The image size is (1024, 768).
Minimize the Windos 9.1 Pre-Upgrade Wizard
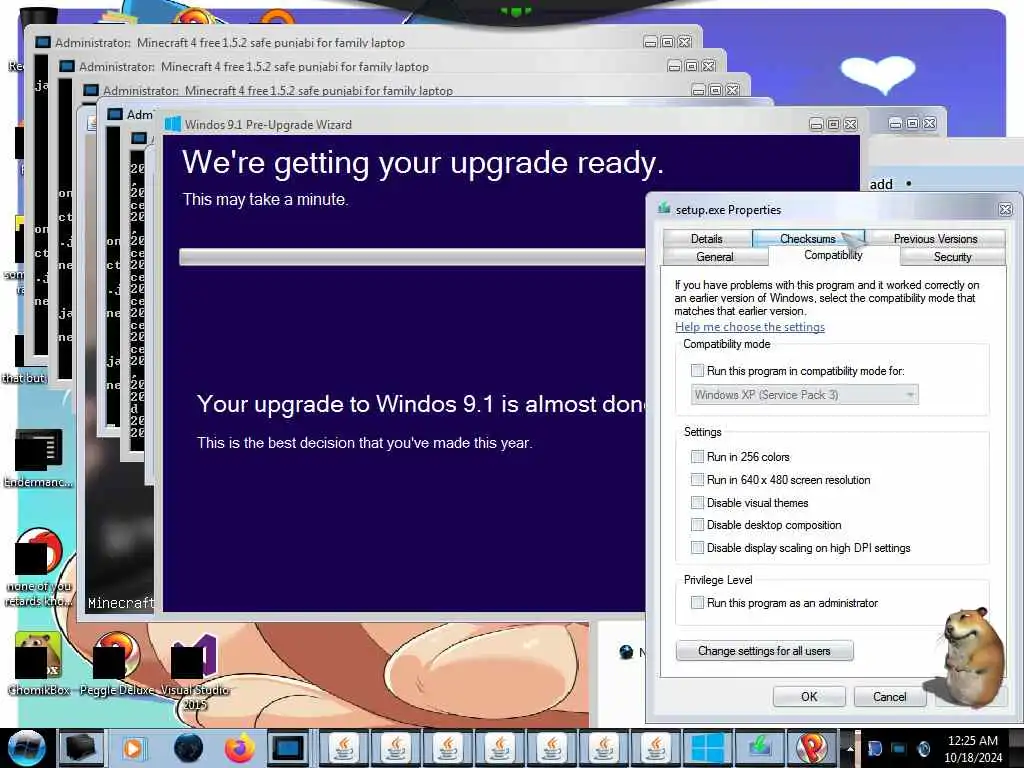[816, 124]
